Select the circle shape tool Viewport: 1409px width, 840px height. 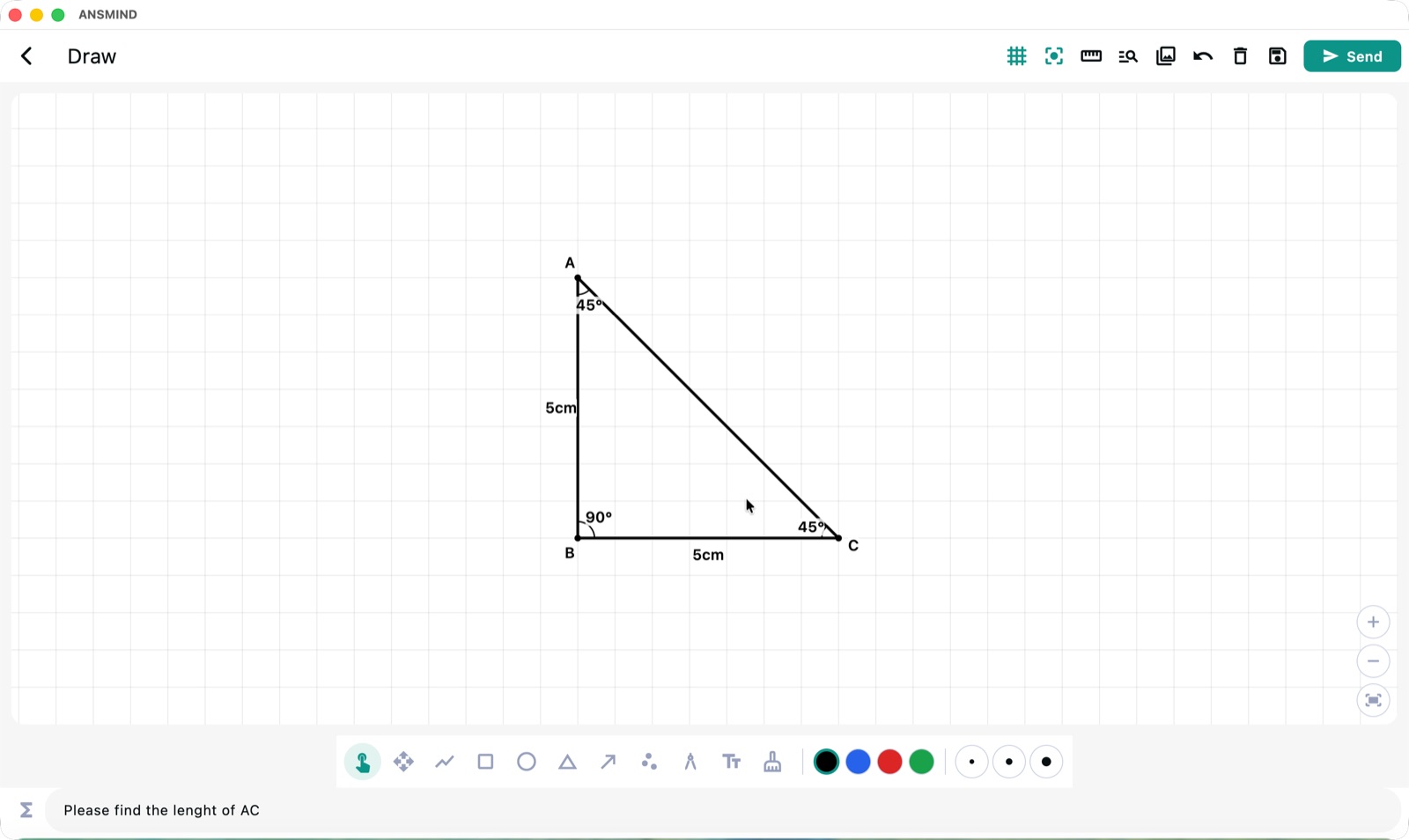[x=527, y=762]
